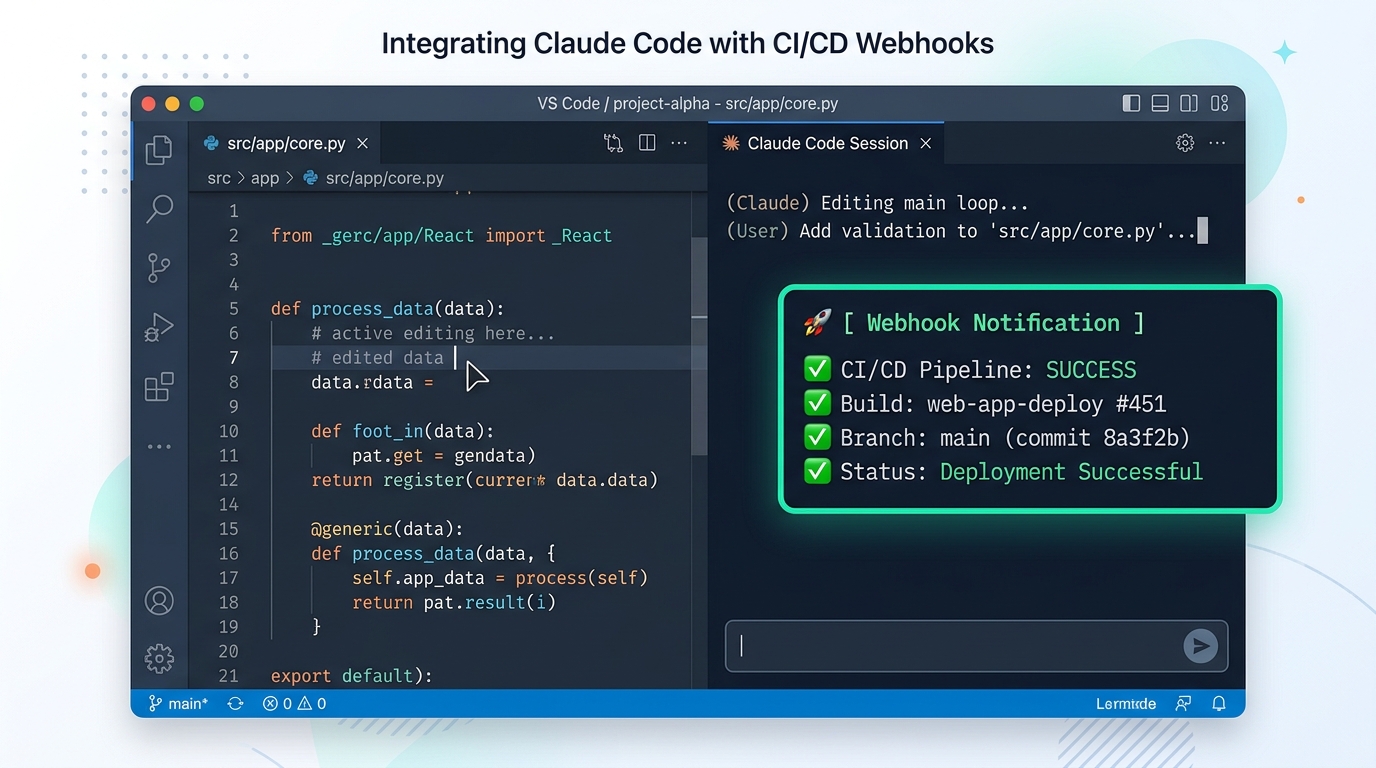This screenshot has width=1376, height=768.
Task: Toggle the bottom panel visibility
Action: [1160, 103]
